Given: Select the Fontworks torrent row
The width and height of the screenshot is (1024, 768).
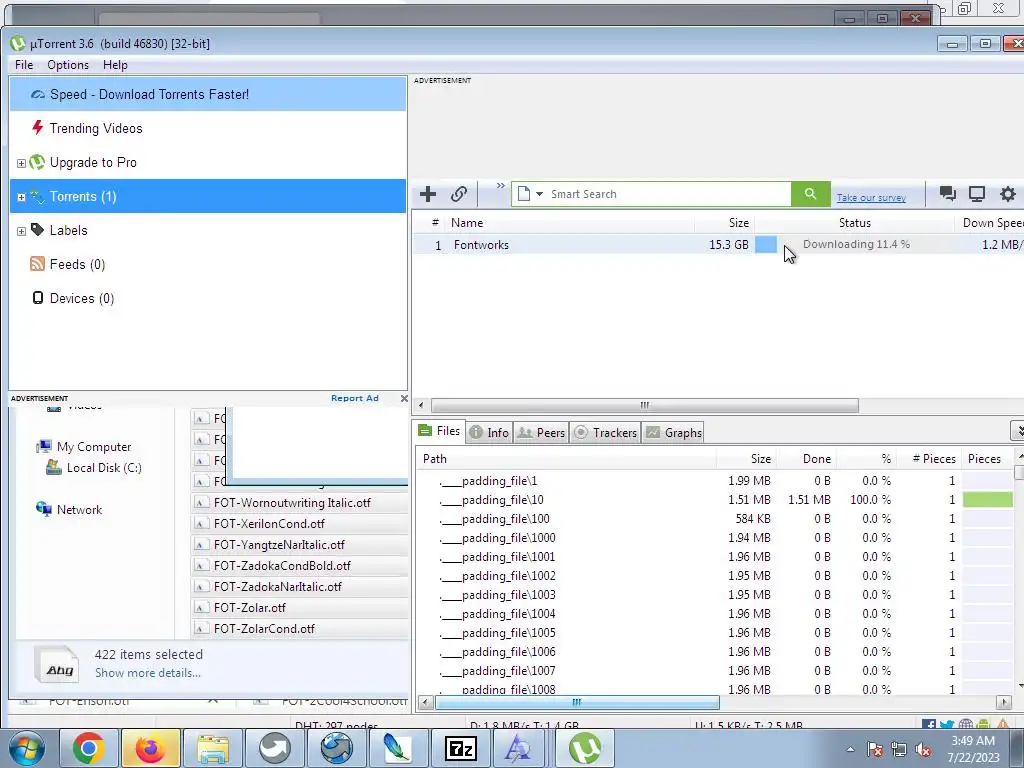Looking at the screenshot, I should (x=718, y=245).
